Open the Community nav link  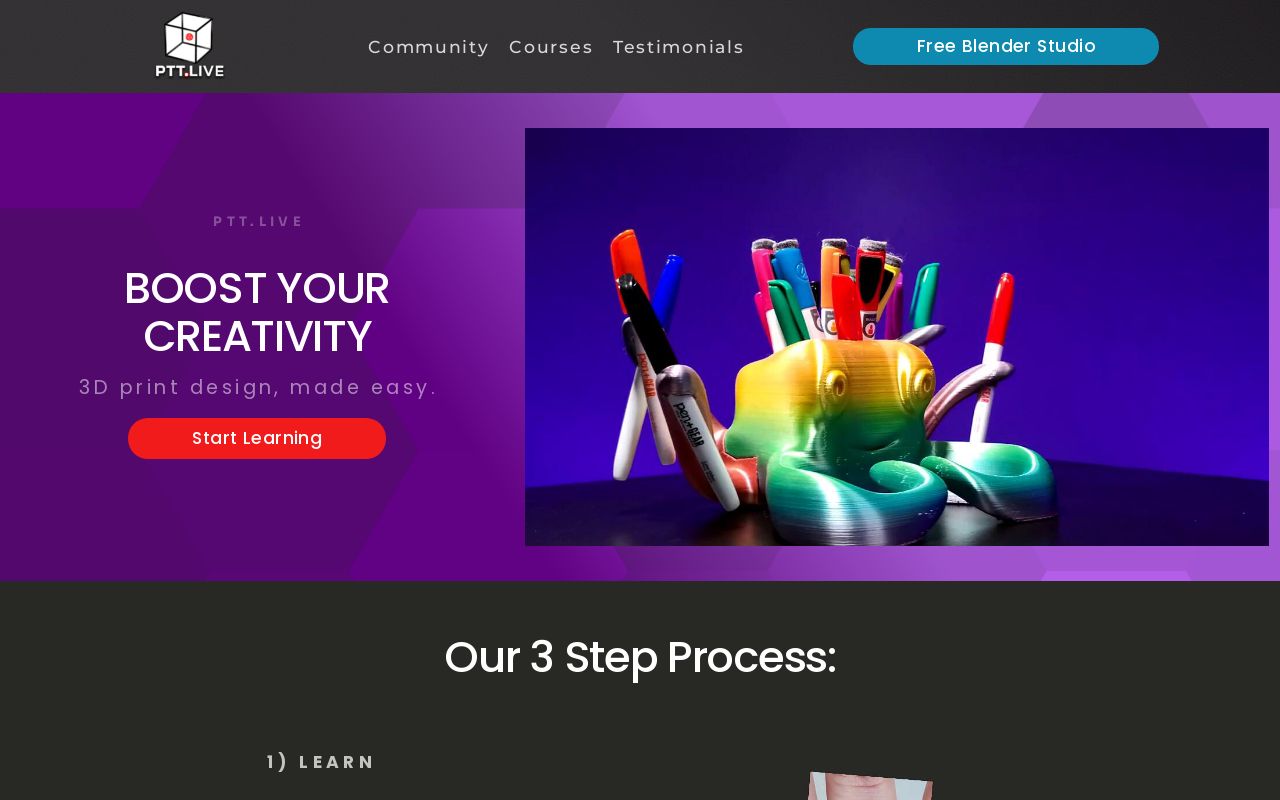428,47
